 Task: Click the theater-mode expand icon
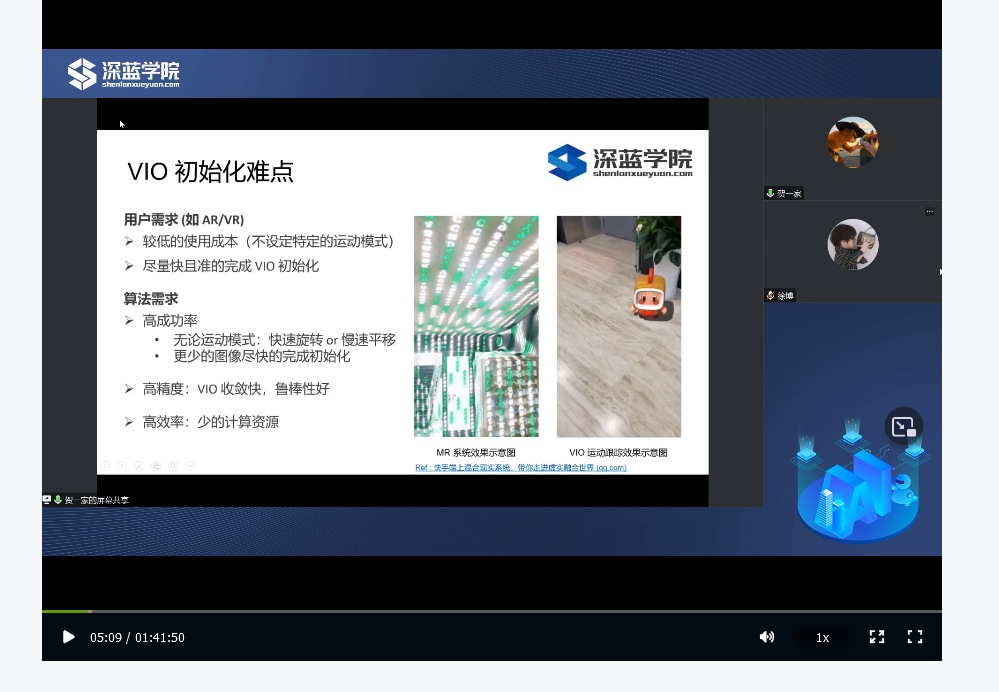click(877, 637)
